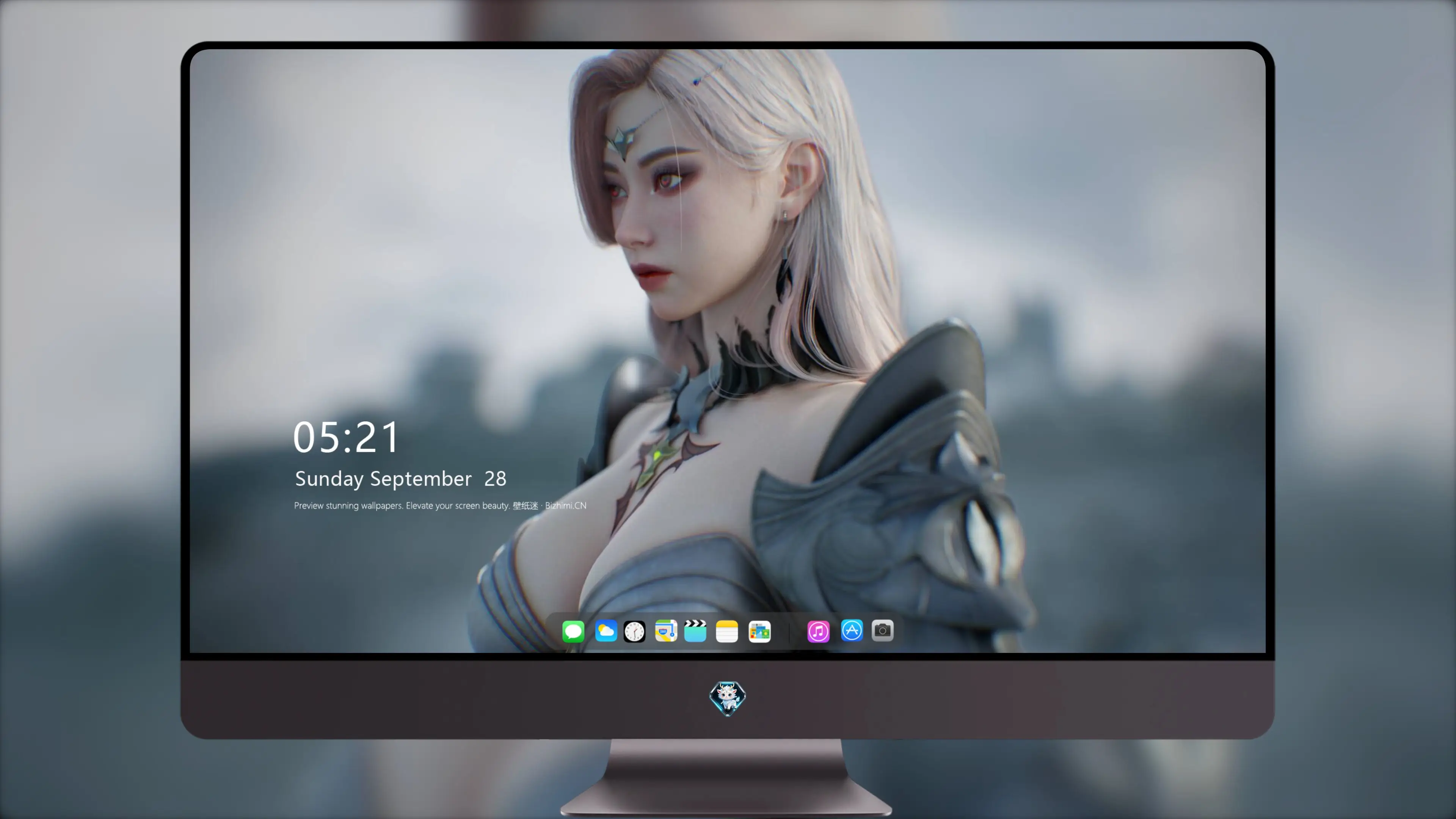
Task: Open the green Messages app in dock
Action: point(573,631)
